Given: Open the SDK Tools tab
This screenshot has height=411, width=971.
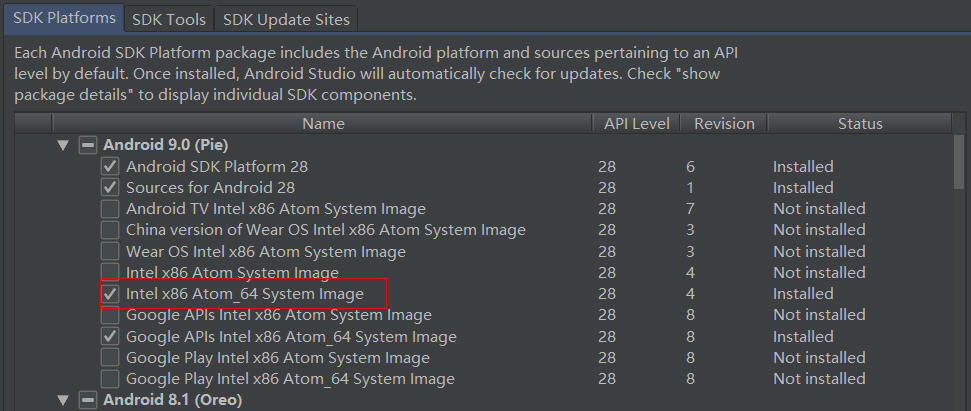Looking at the screenshot, I should (168, 19).
